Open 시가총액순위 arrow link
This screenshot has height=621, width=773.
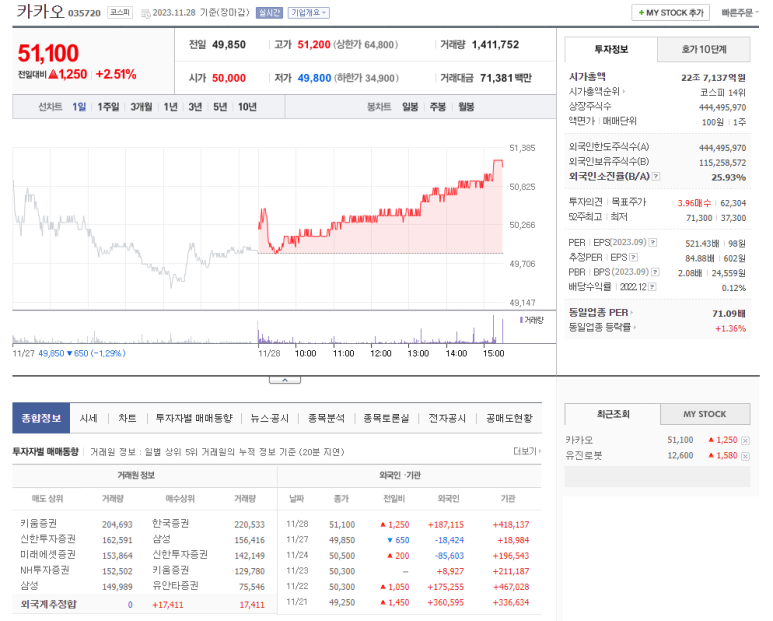pyautogui.click(x=597, y=92)
